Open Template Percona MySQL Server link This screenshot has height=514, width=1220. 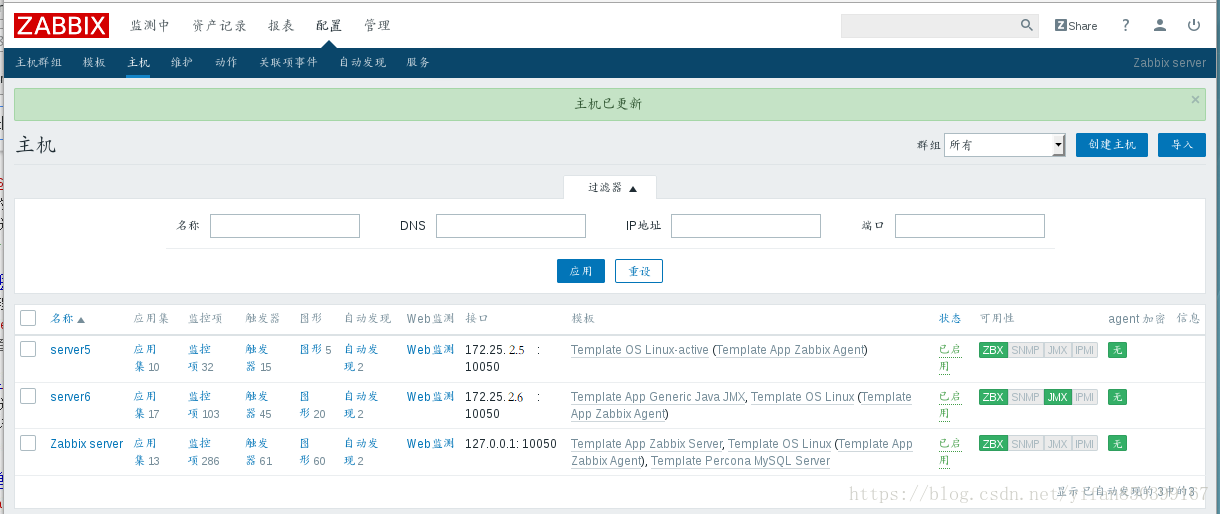click(740, 461)
